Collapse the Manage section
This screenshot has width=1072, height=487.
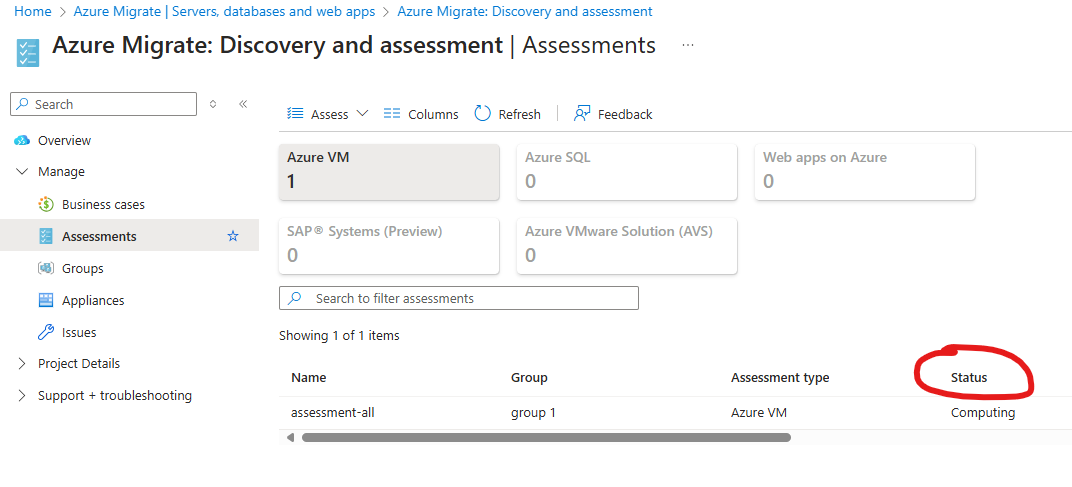coord(22,172)
